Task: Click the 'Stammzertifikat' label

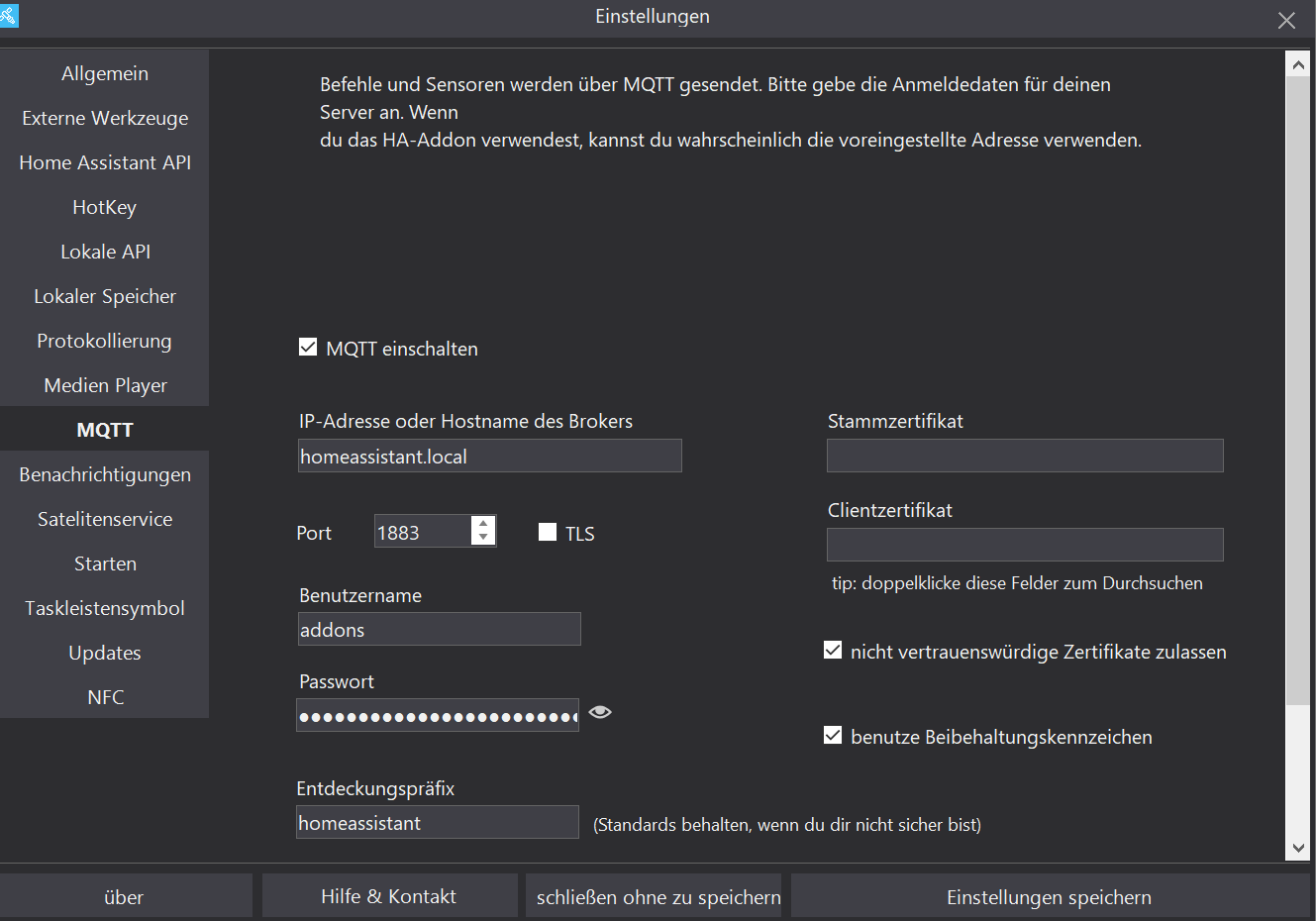Action: click(x=895, y=421)
